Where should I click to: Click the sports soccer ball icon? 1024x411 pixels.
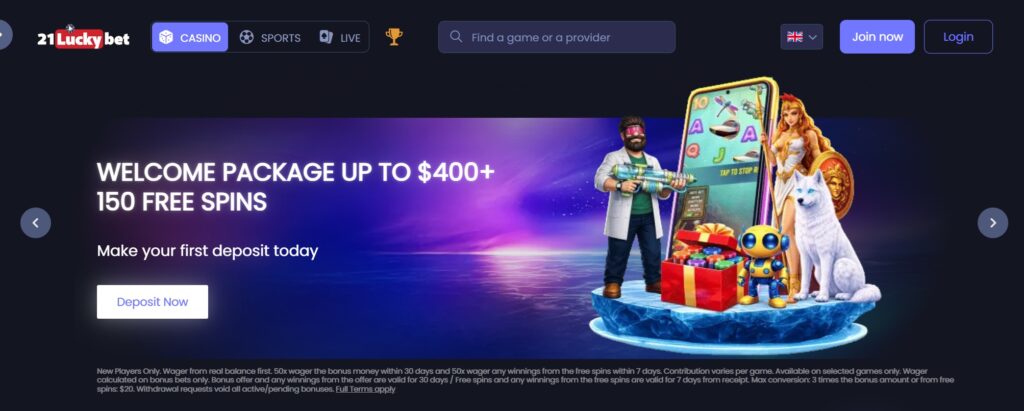246,37
